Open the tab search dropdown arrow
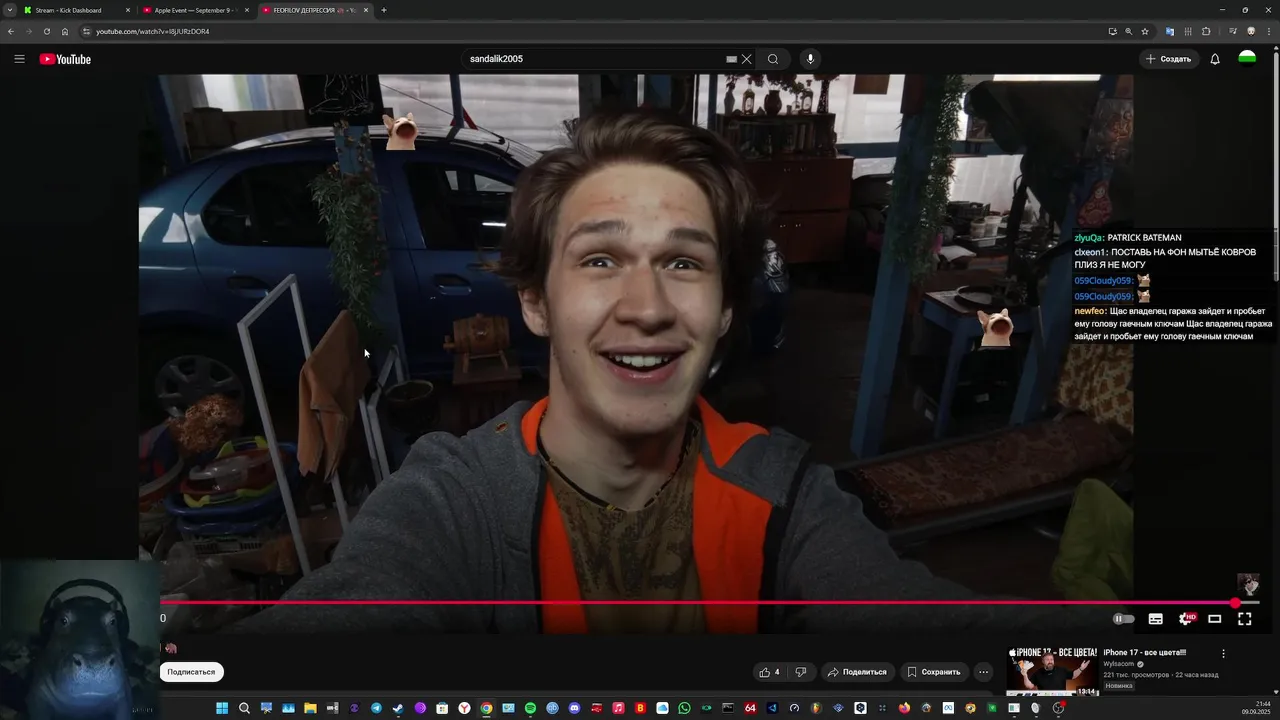 click(9, 10)
